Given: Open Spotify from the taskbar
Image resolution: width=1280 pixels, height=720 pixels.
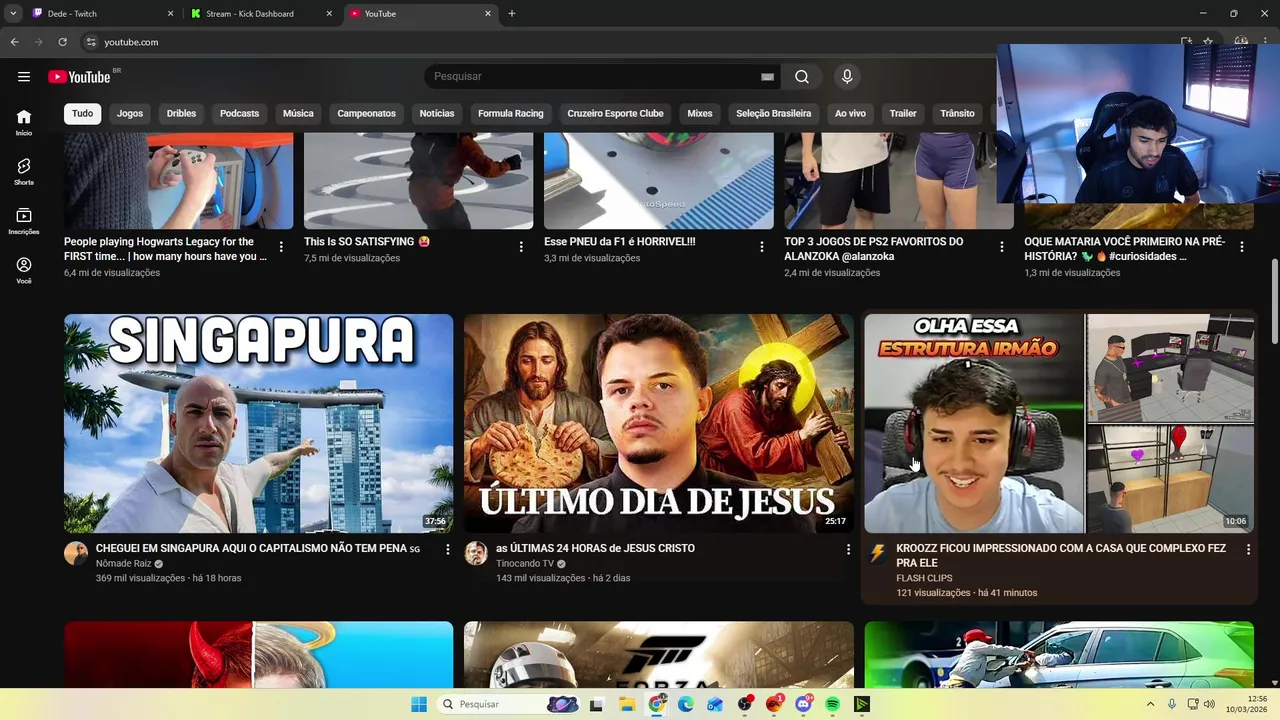Looking at the screenshot, I should click(x=833, y=704).
